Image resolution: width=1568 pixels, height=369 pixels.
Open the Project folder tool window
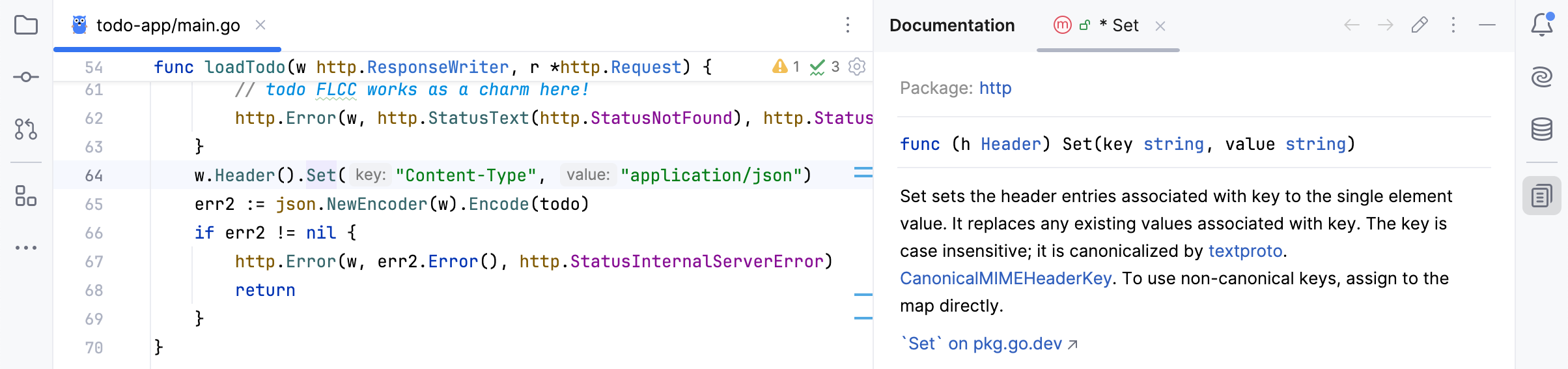(x=26, y=25)
